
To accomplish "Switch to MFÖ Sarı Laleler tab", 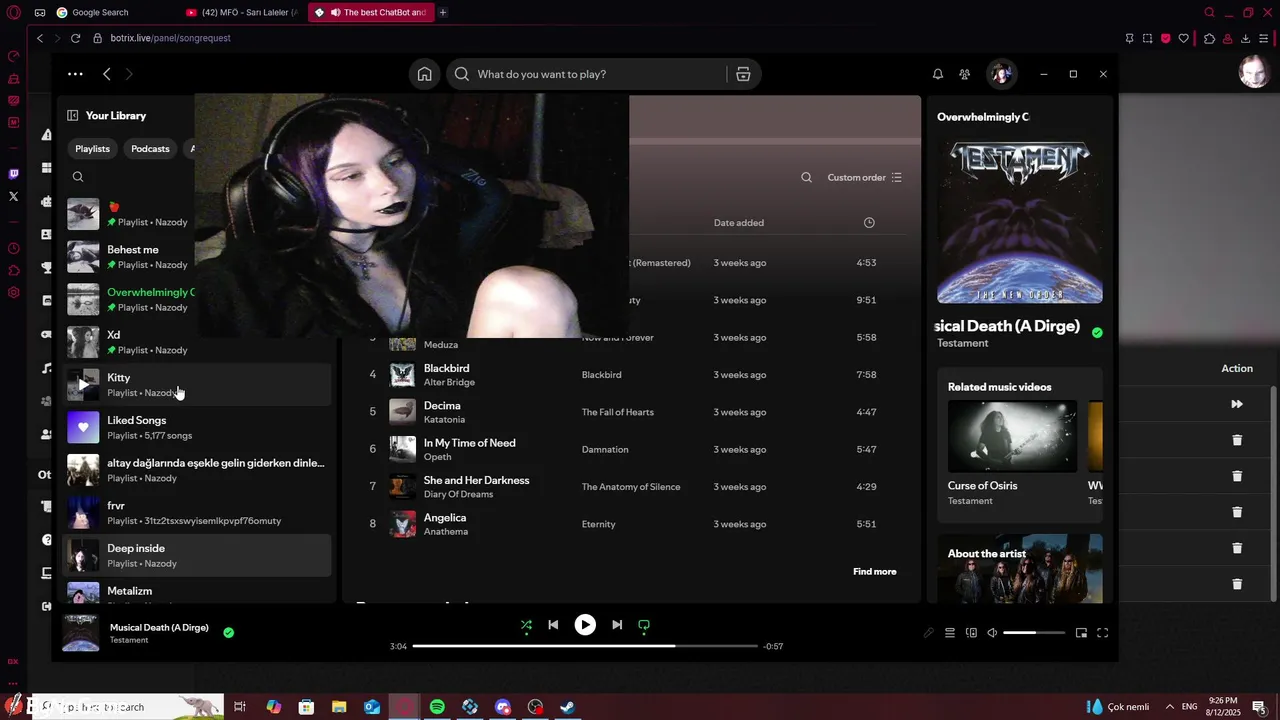I will point(242,12).
